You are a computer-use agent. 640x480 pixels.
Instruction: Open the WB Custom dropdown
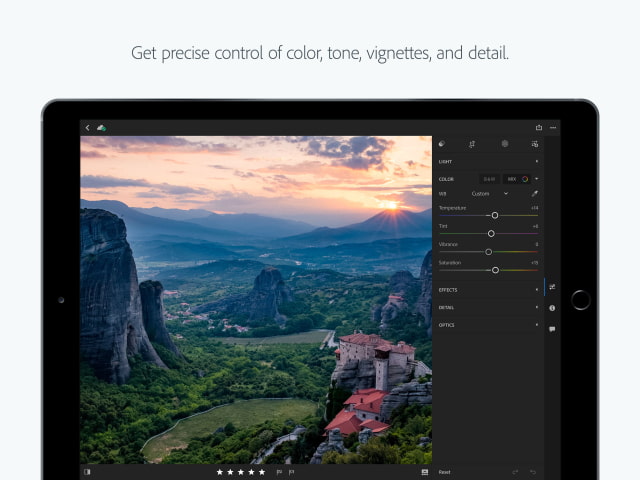(489, 193)
